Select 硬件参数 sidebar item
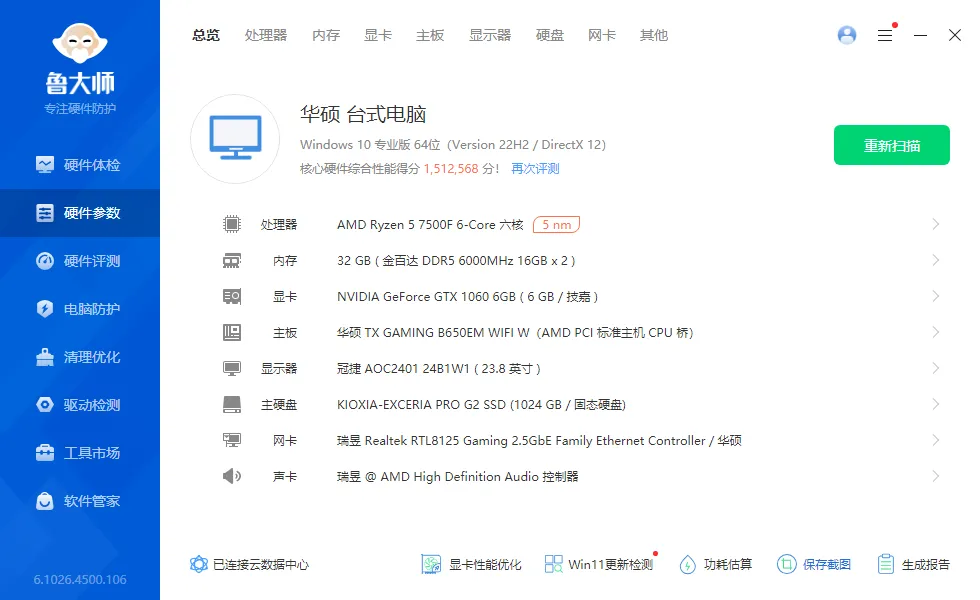980x600 pixels. 79,213
